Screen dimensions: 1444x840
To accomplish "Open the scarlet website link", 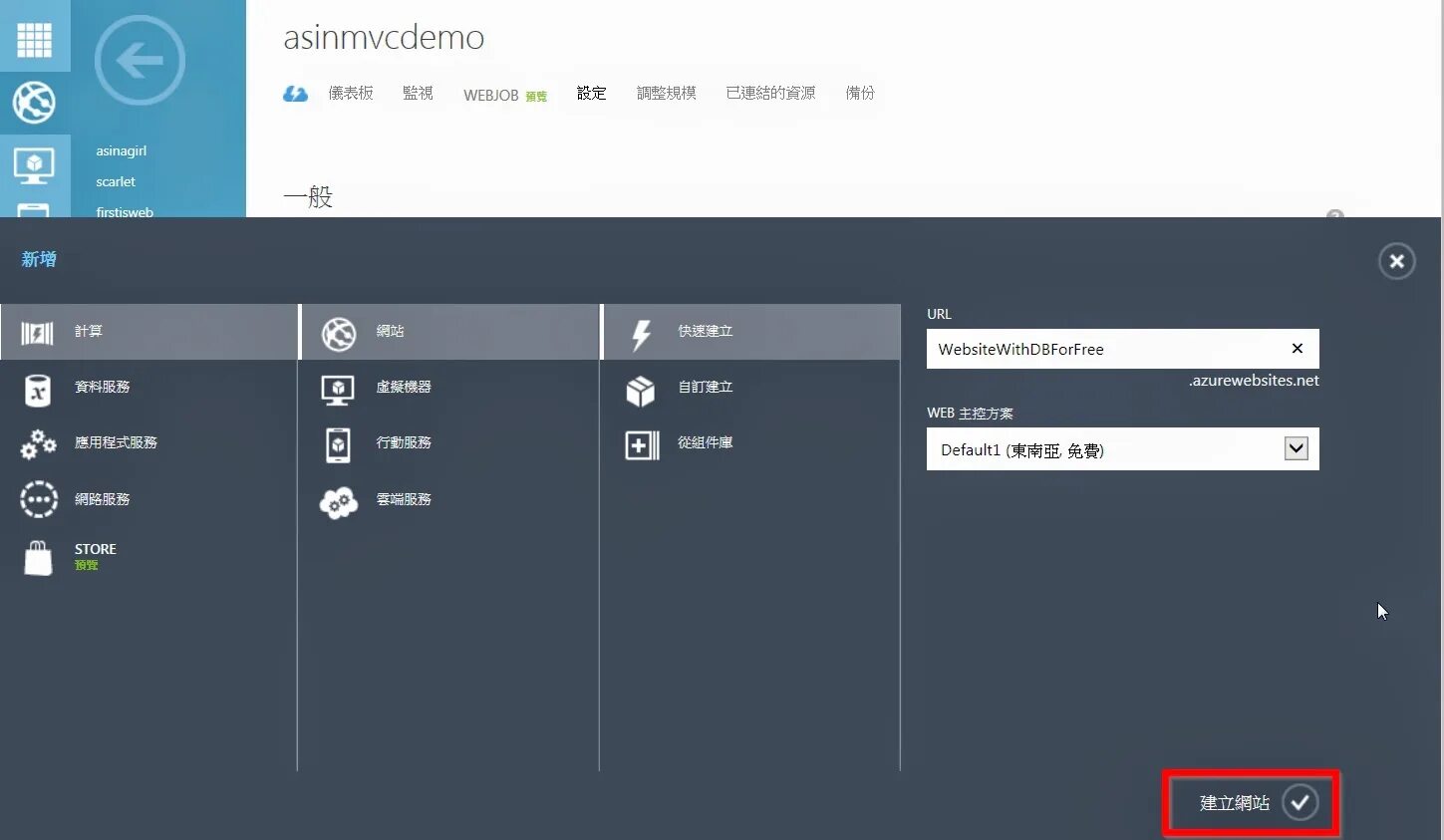I will coord(116,182).
